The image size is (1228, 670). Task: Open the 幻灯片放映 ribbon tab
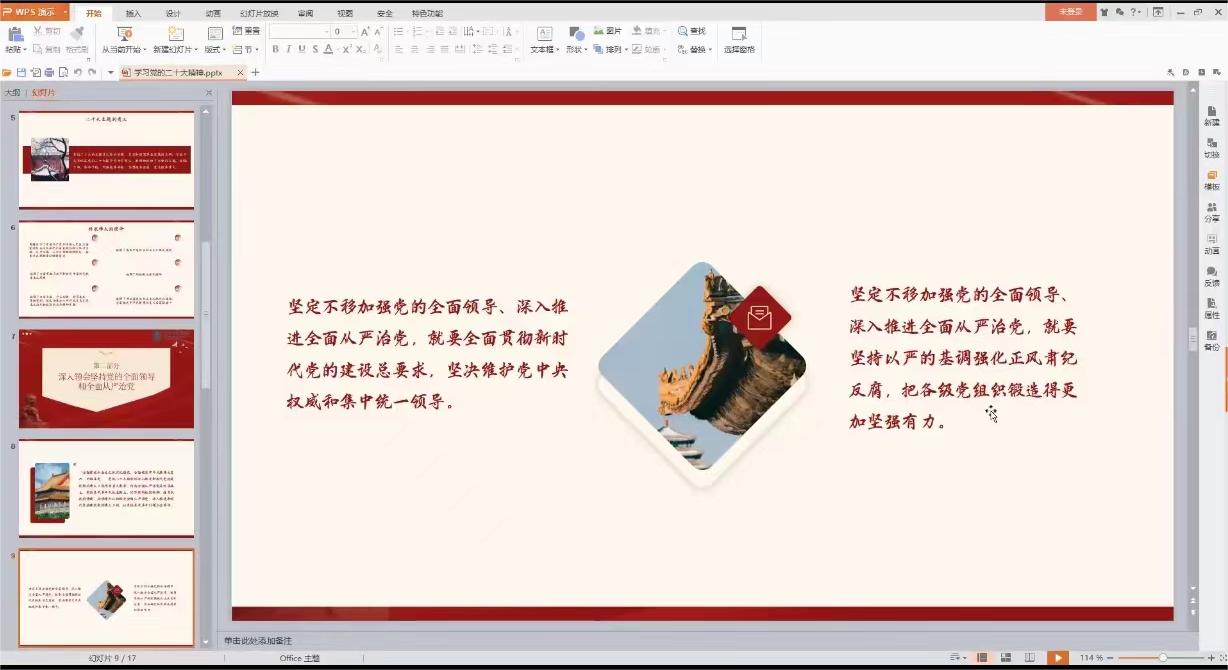(x=259, y=13)
